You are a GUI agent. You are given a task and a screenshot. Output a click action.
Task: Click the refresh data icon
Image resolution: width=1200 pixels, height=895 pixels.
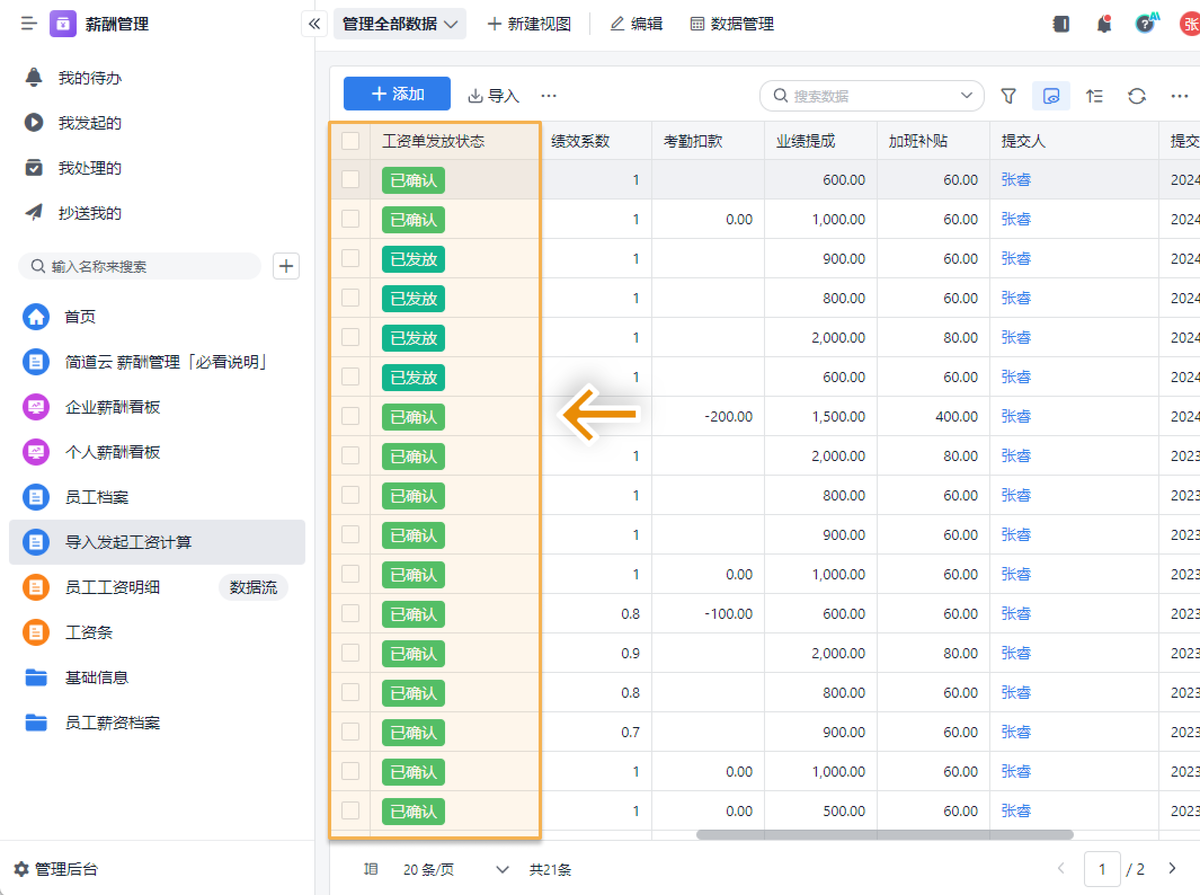pyautogui.click(x=1136, y=96)
